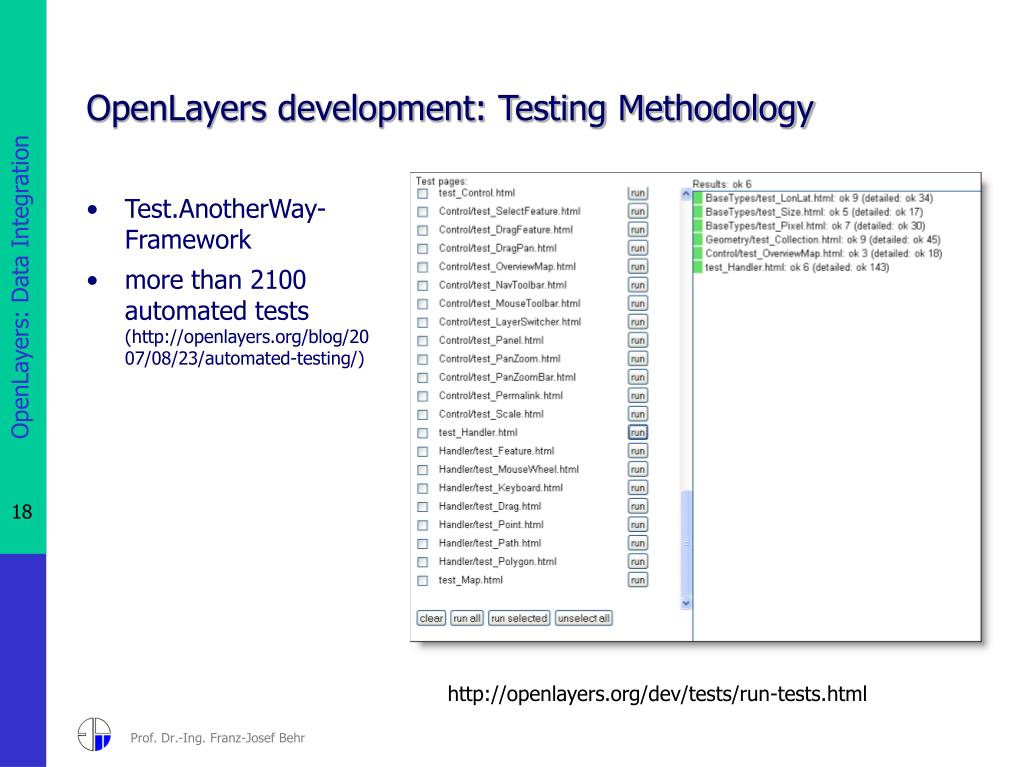1023x767 pixels.
Task: Click the 'Test.AnotherWay-Framework' bullet text
Action: (x=225, y=224)
